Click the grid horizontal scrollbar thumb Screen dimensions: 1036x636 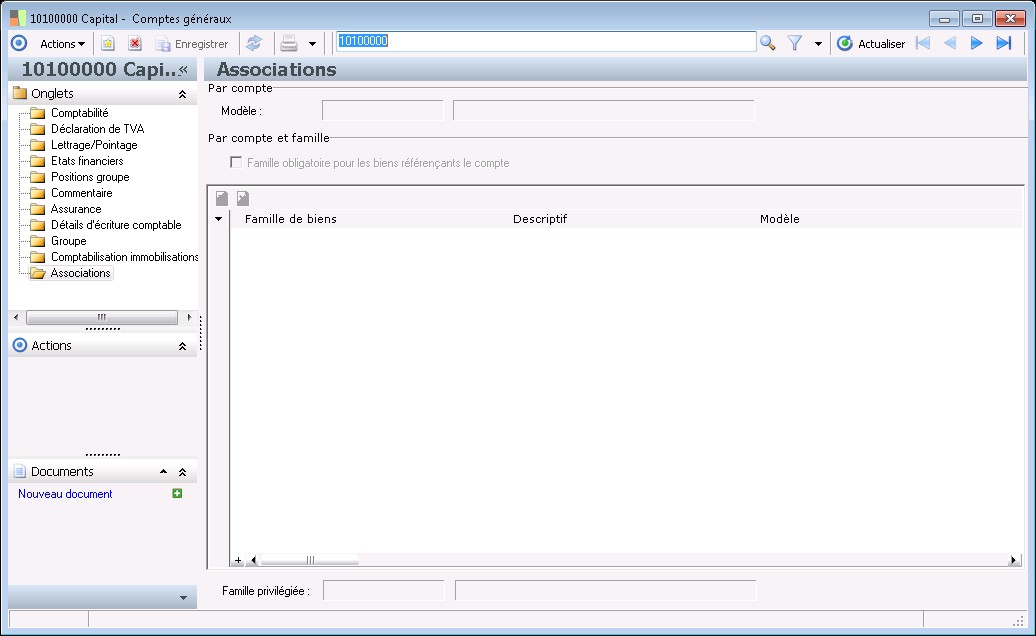pyautogui.click(x=309, y=561)
